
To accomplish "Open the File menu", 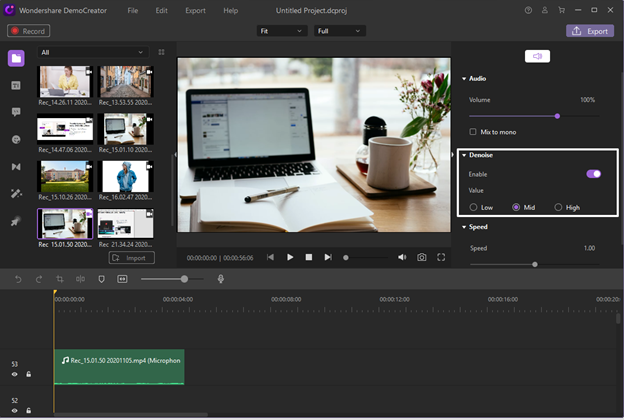I will tap(133, 10).
